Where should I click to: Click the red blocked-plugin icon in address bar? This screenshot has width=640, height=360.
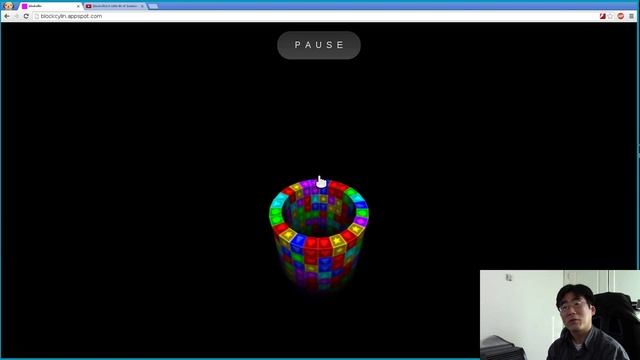(x=602, y=16)
